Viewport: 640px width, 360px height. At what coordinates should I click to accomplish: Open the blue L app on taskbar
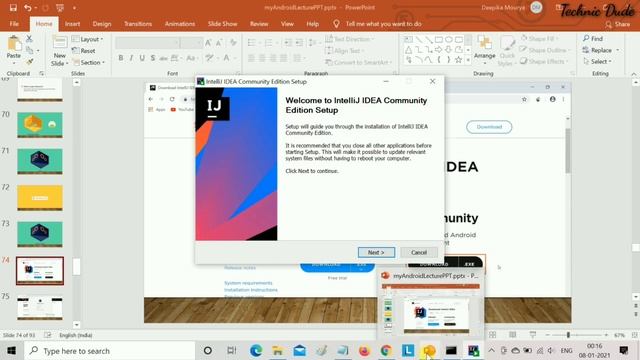[x=408, y=351]
